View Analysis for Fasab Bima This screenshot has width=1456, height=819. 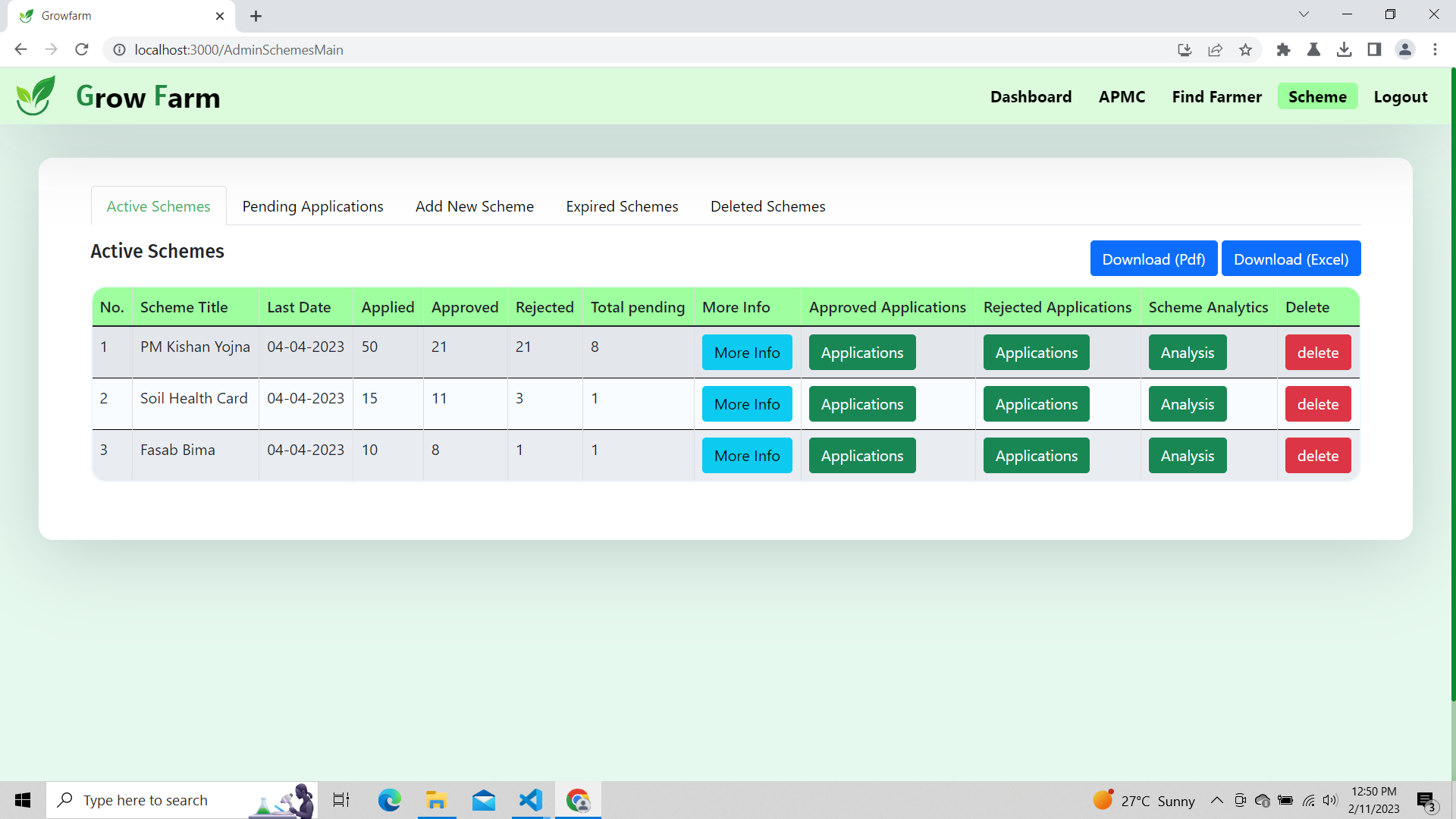(x=1187, y=456)
